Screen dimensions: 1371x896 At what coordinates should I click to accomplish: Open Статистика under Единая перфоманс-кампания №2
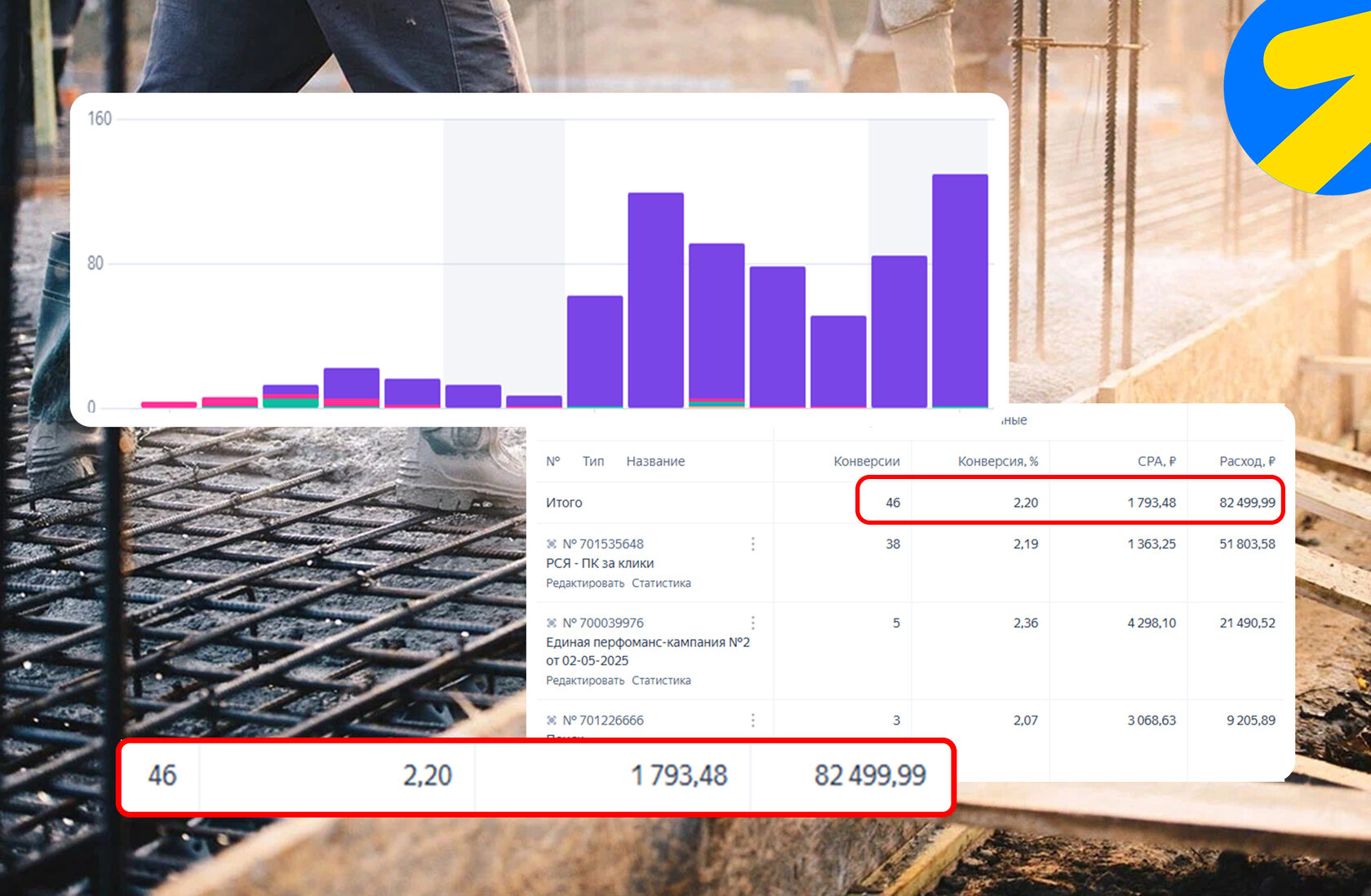click(x=661, y=680)
